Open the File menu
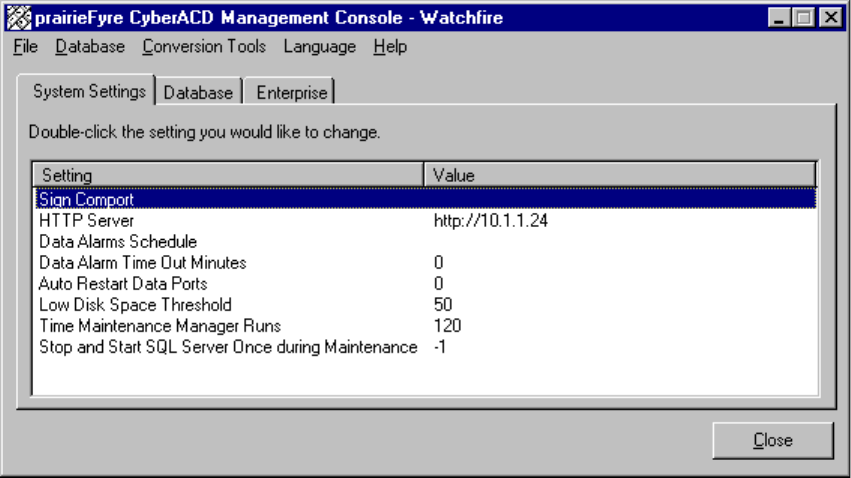Image resolution: width=851 pixels, height=478 pixels. coord(26,47)
